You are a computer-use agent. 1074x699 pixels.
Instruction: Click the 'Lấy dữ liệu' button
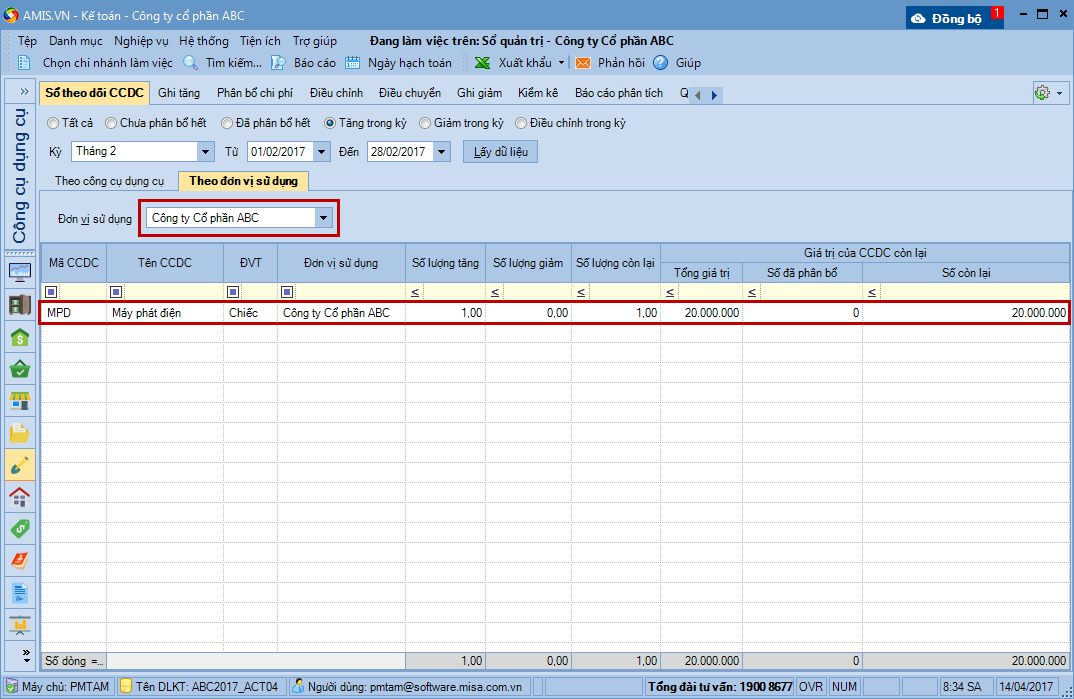coord(500,152)
